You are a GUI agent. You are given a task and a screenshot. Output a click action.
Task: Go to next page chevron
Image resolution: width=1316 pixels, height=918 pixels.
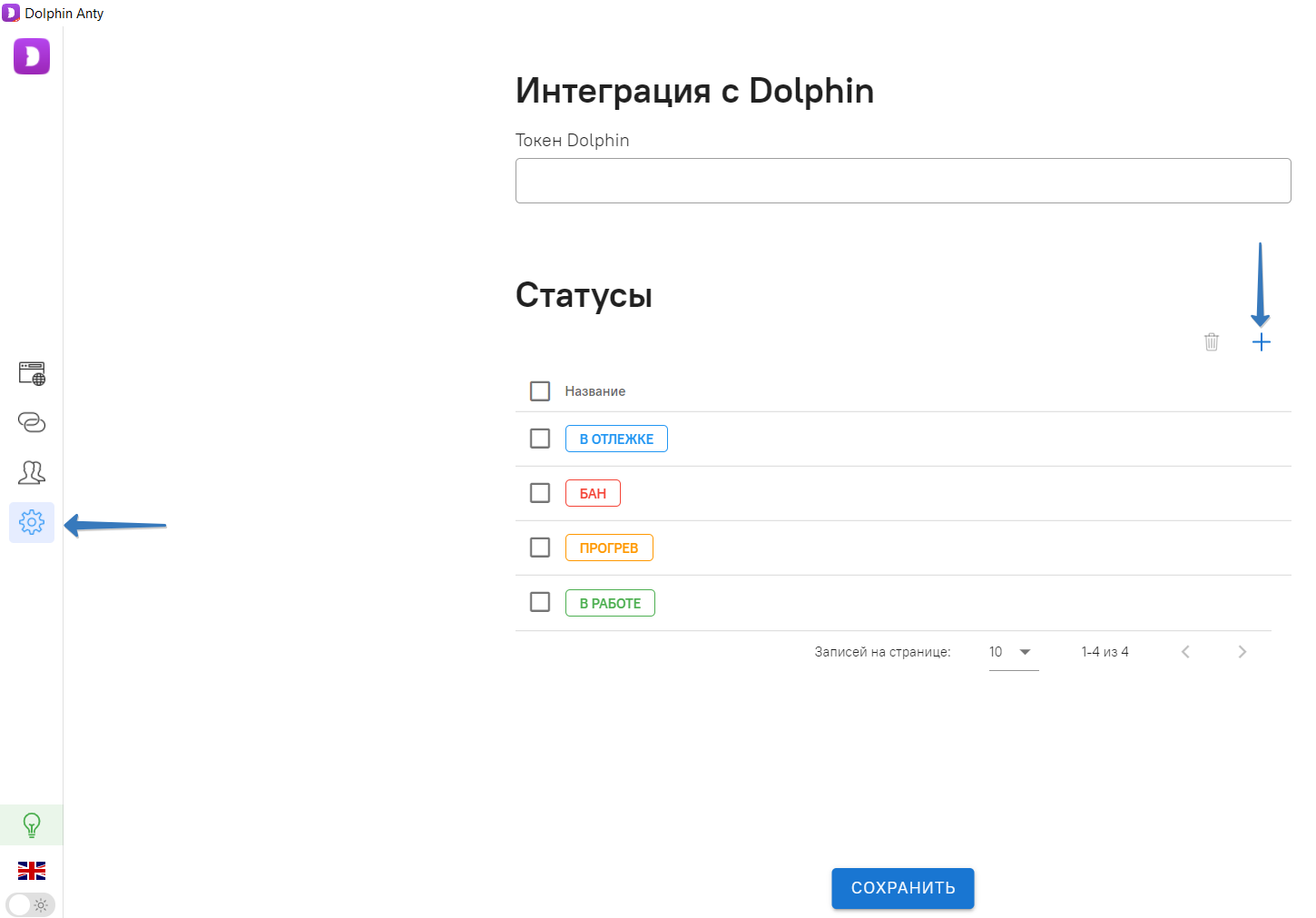click(1242, 652)
